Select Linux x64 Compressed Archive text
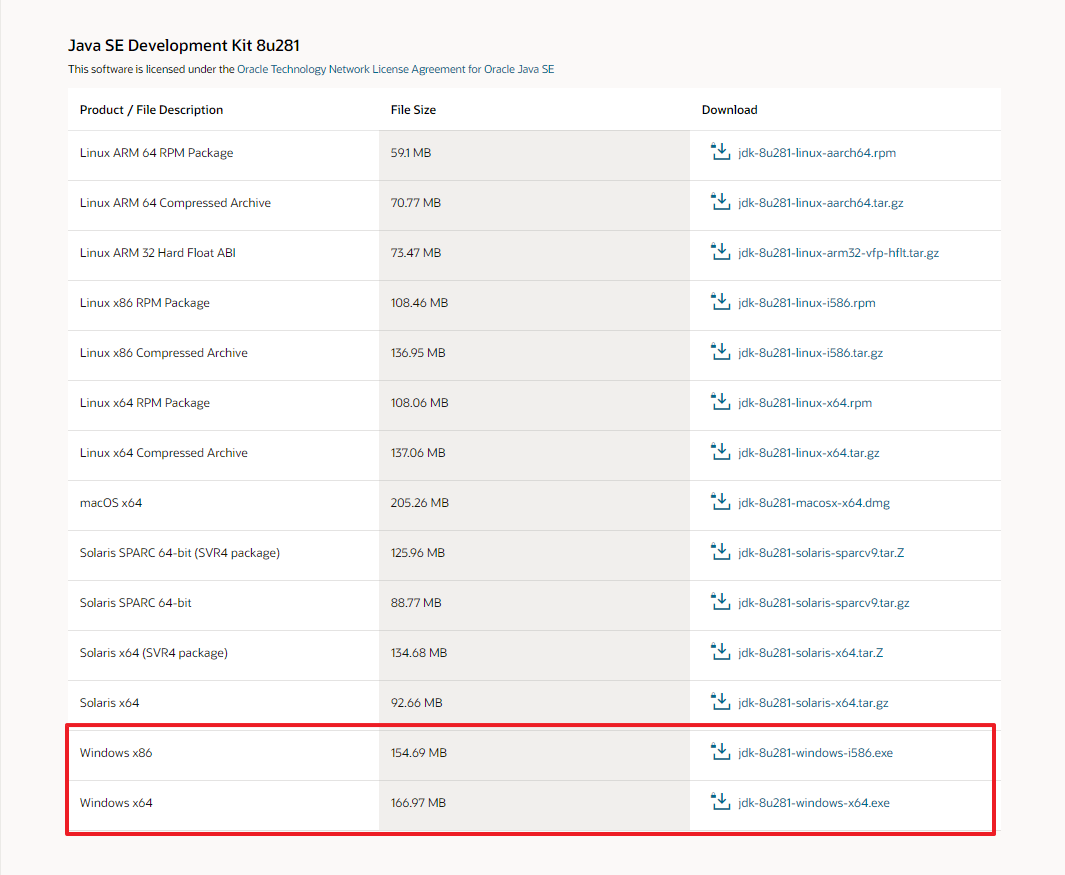This screenshot has width=1065, height=875. pos(164,453)
